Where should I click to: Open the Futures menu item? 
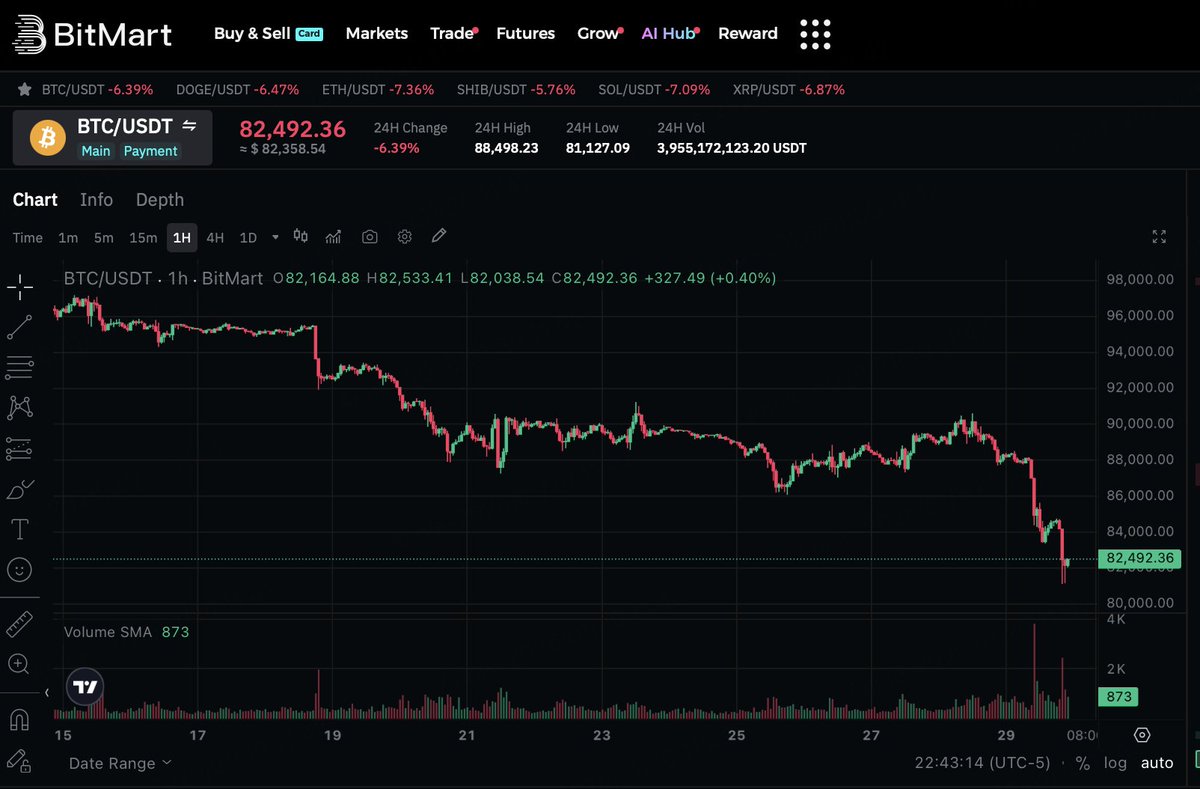click(x=526, y=33)
